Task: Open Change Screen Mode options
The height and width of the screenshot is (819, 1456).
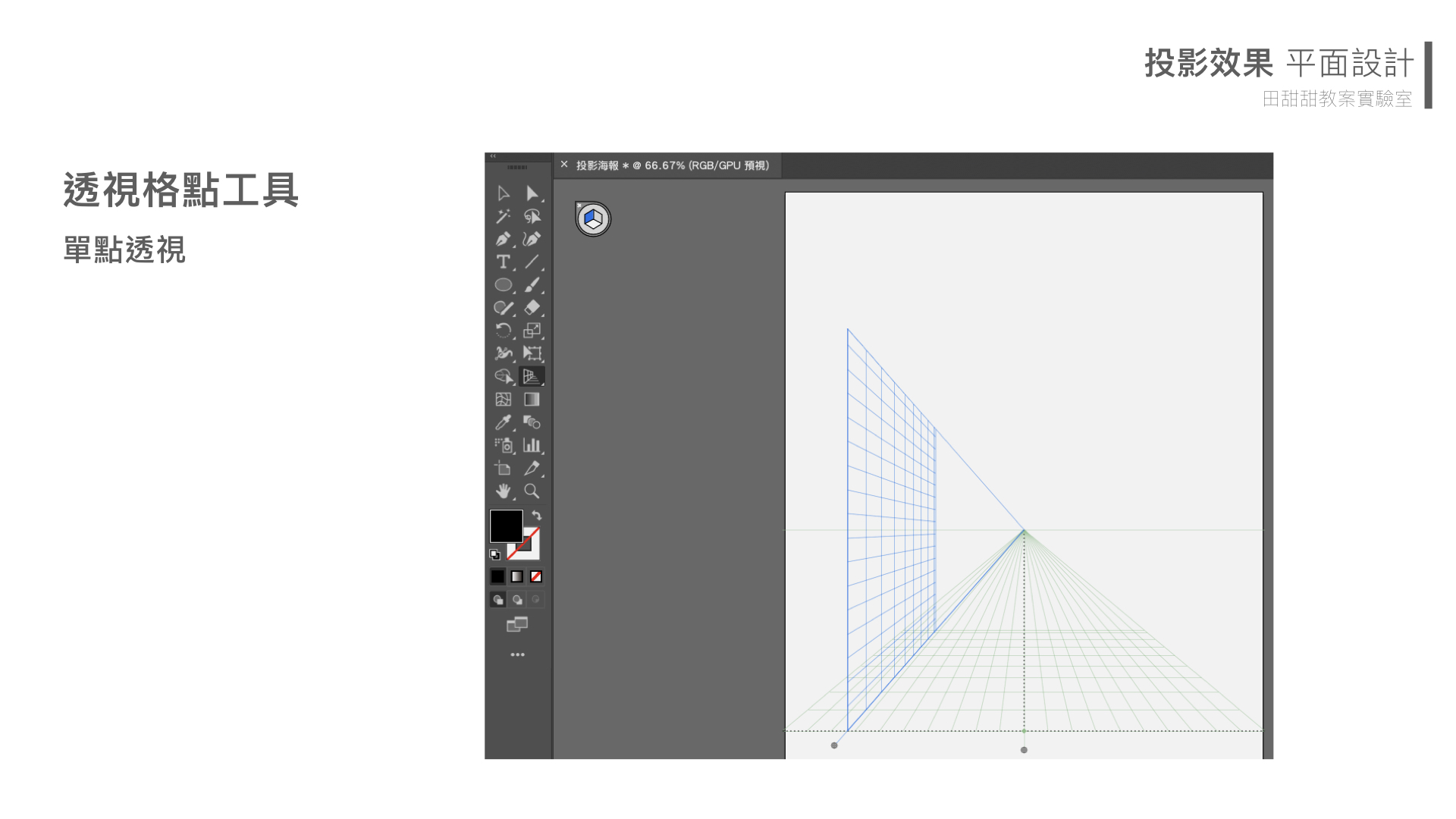Action: [x=517, y=624]
